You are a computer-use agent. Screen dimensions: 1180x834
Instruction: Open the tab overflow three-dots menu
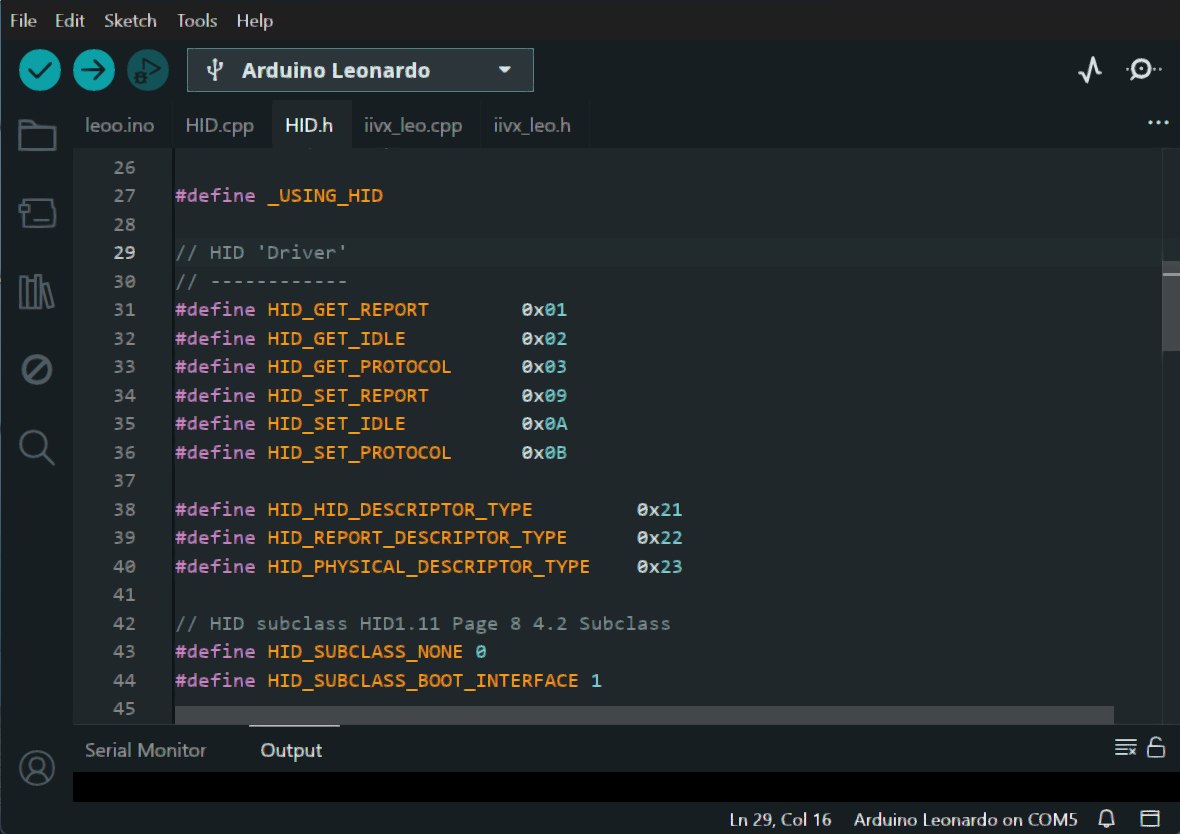pos(1158,122)
